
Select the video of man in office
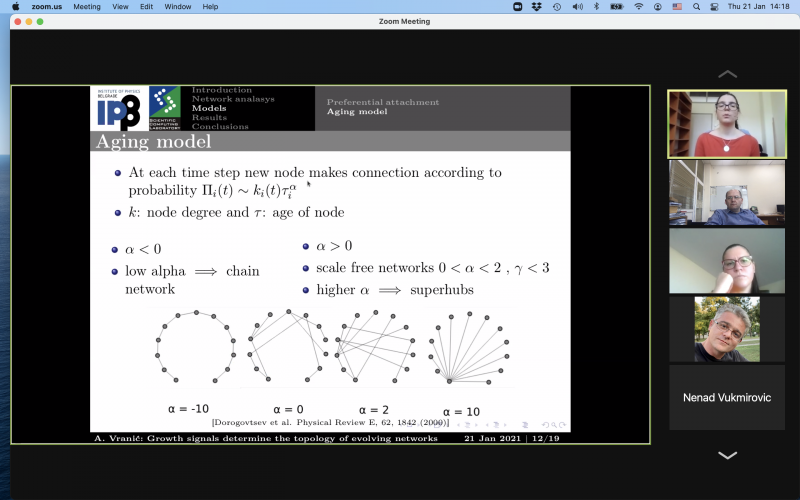(727, 193)
